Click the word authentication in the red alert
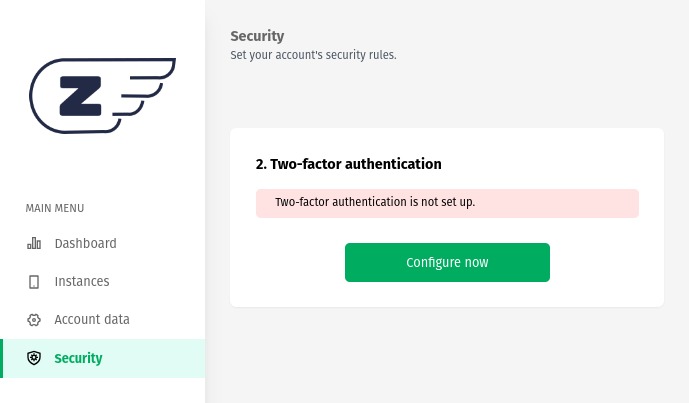The width and height of the screenshot is (689, 403). (x=366, y=202)
